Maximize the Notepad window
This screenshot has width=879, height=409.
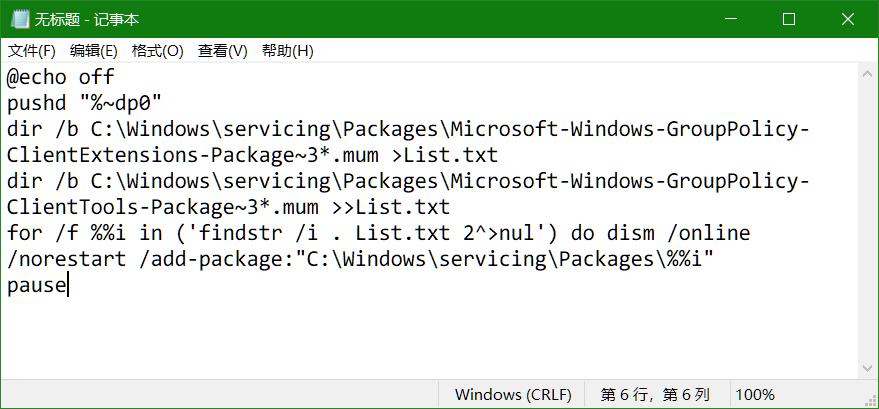click(788, 20)
